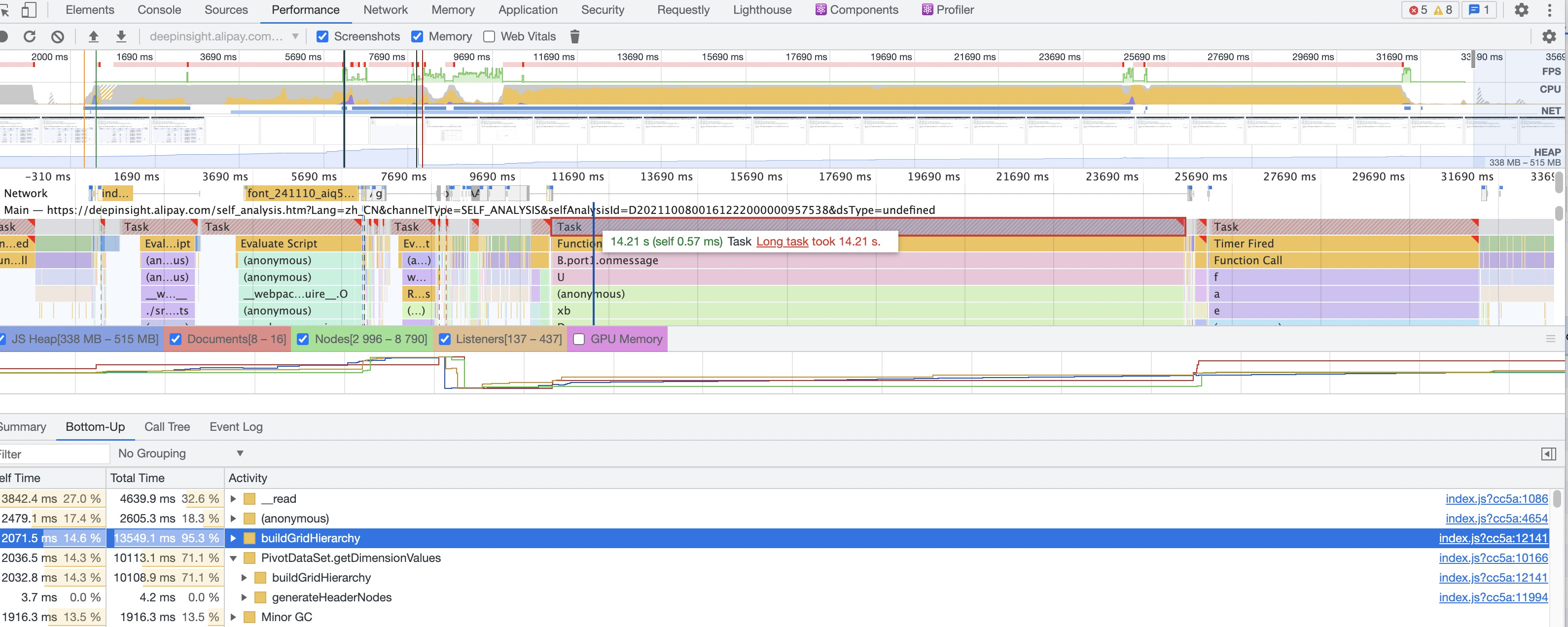Click the Long task link in tooltip
Screen dimensions: 1568x627
click(x=782, y=241)
